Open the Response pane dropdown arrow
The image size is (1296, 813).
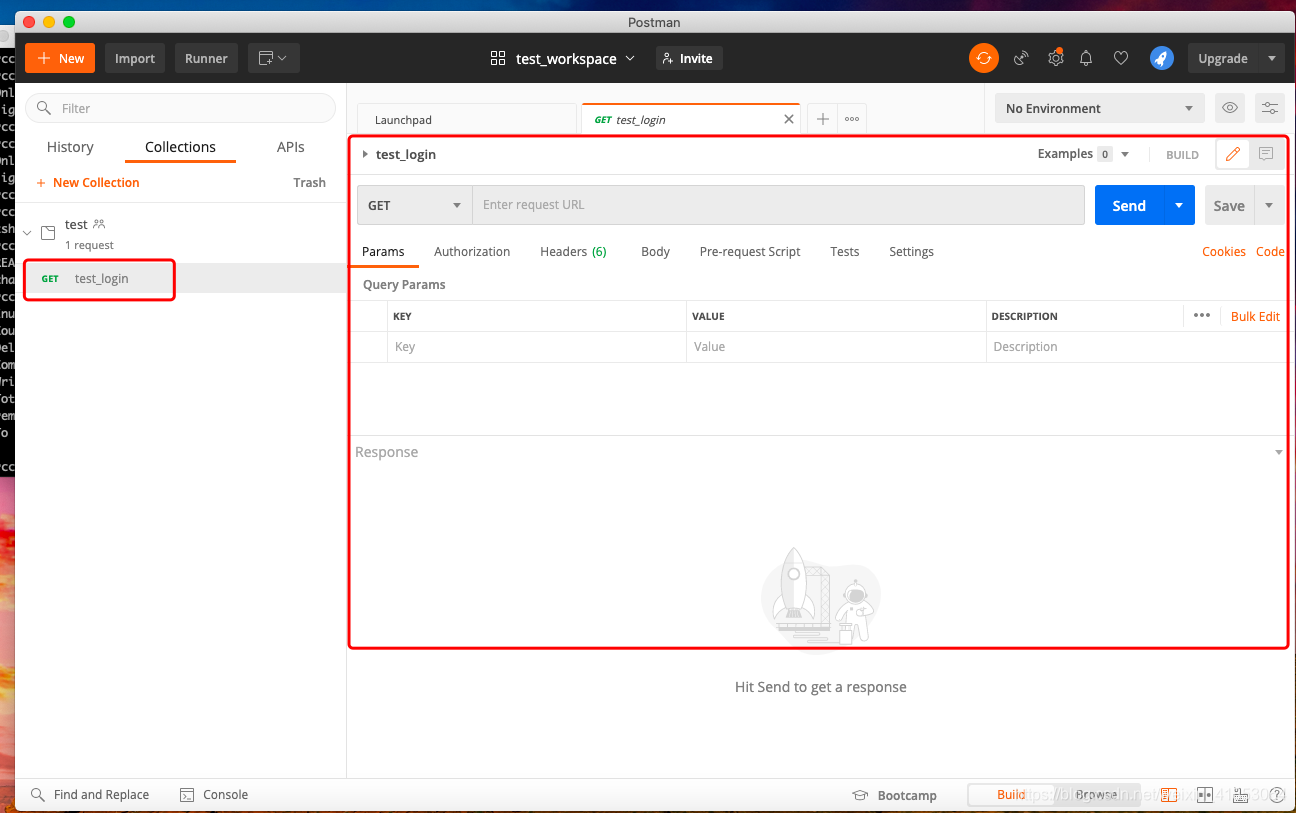(1279, 453)
